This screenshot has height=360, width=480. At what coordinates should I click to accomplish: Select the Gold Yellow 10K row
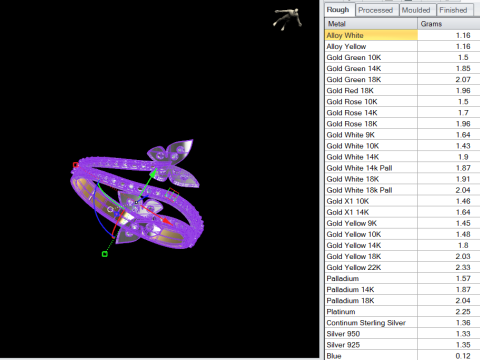[x=402, y=234]
